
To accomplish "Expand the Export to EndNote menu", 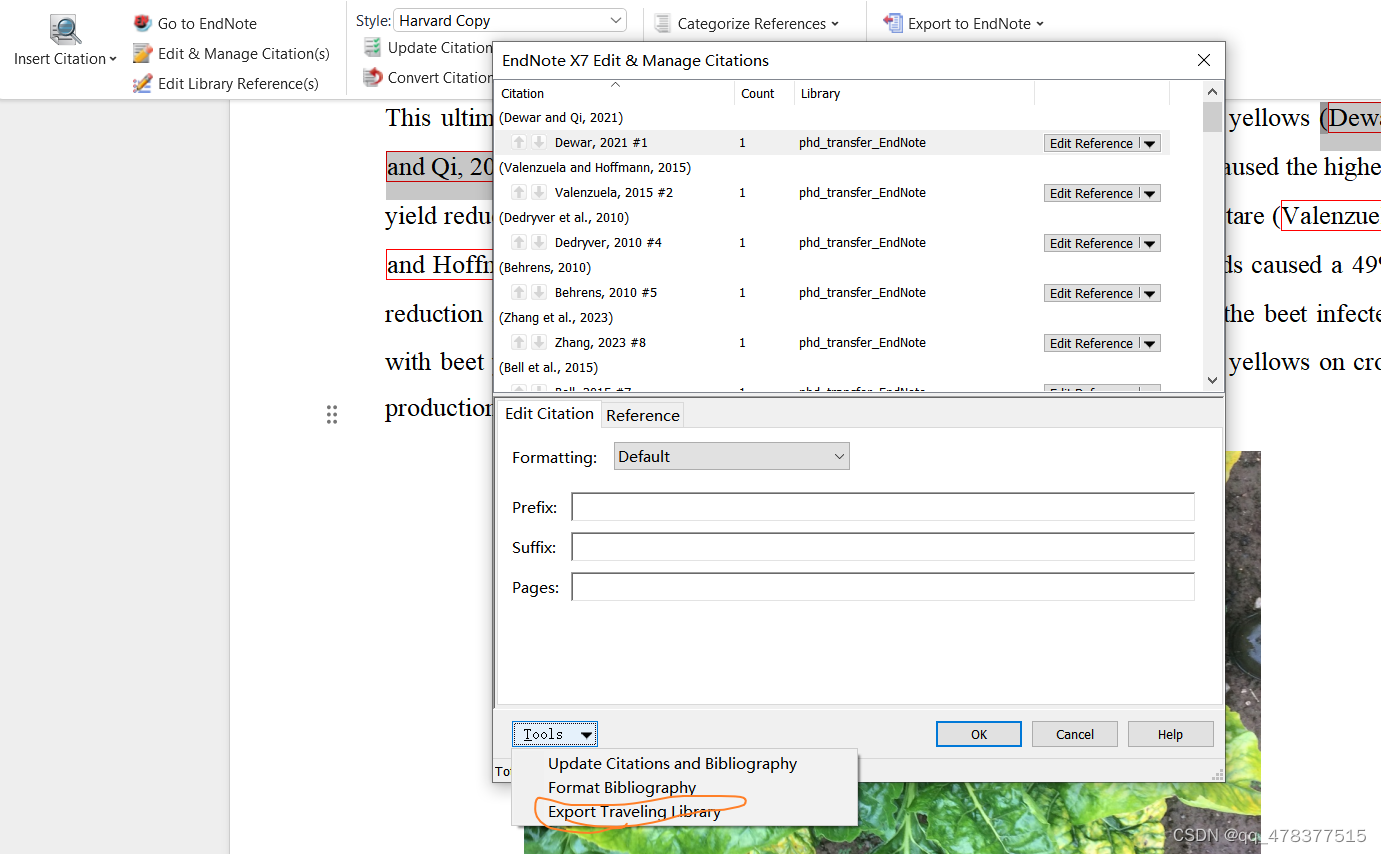I will pos(1040,24).
